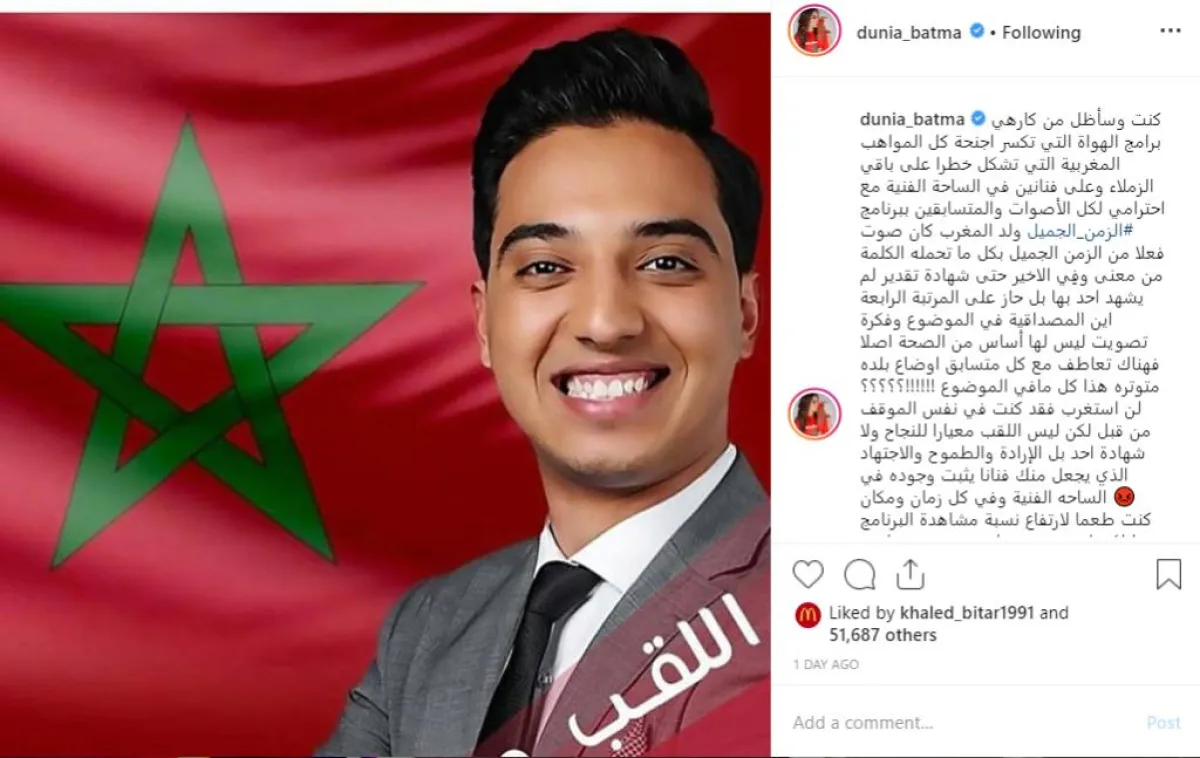Open the 1 DAY AGO timestamp
The width and height of the screenshot is (1200, 758).
click(x=826, y=664)
